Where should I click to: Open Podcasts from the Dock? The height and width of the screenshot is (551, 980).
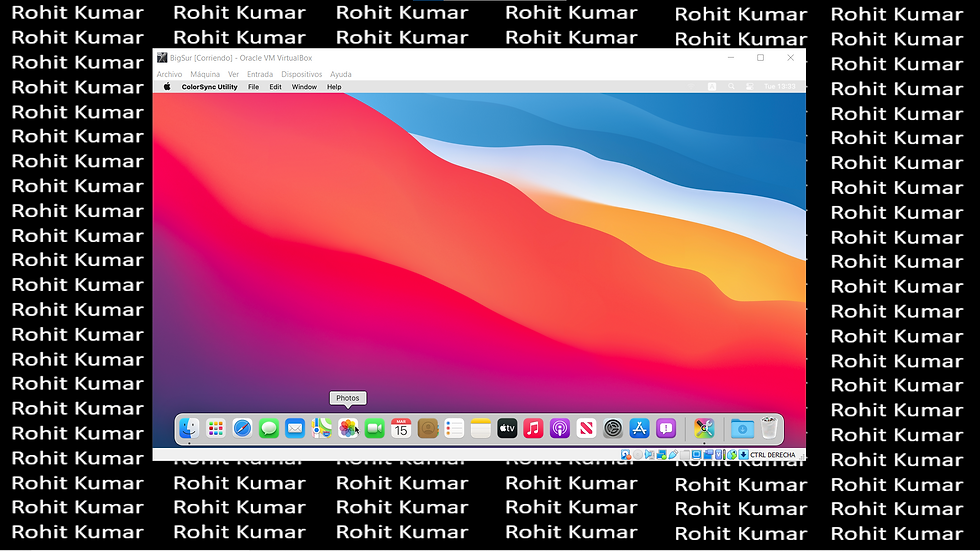(x=559, y=429)
